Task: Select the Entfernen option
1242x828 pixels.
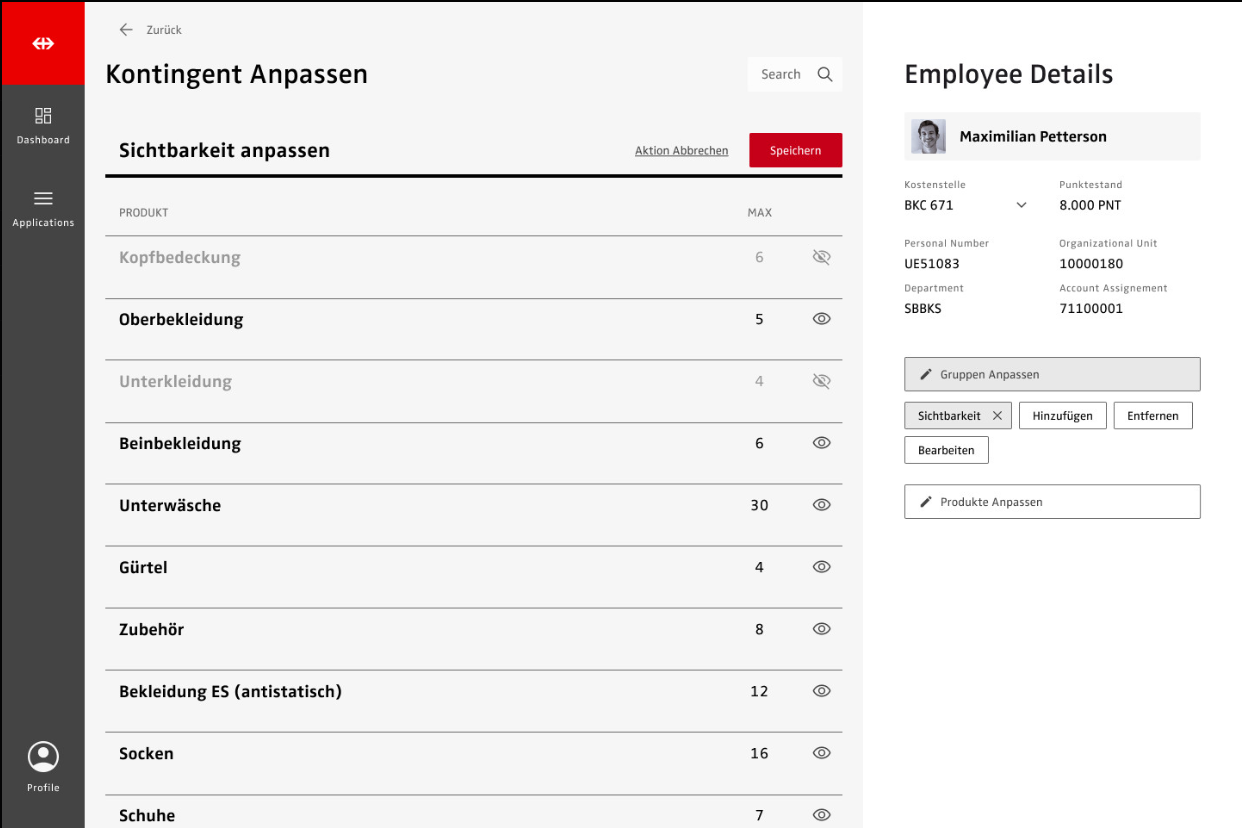Action: (x=1152, y=416)
